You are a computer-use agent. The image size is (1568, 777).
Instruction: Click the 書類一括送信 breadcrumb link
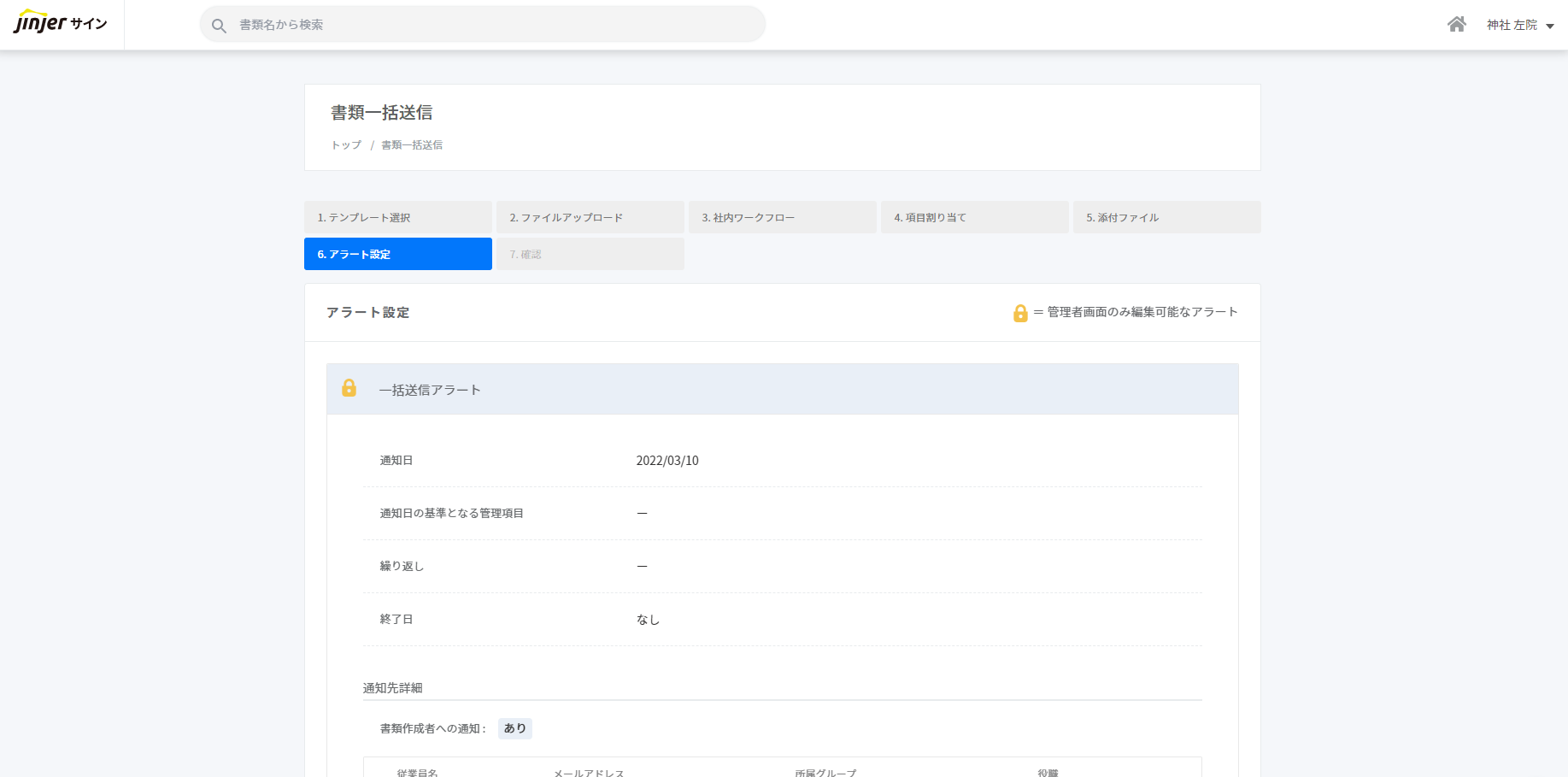point(413,144)
